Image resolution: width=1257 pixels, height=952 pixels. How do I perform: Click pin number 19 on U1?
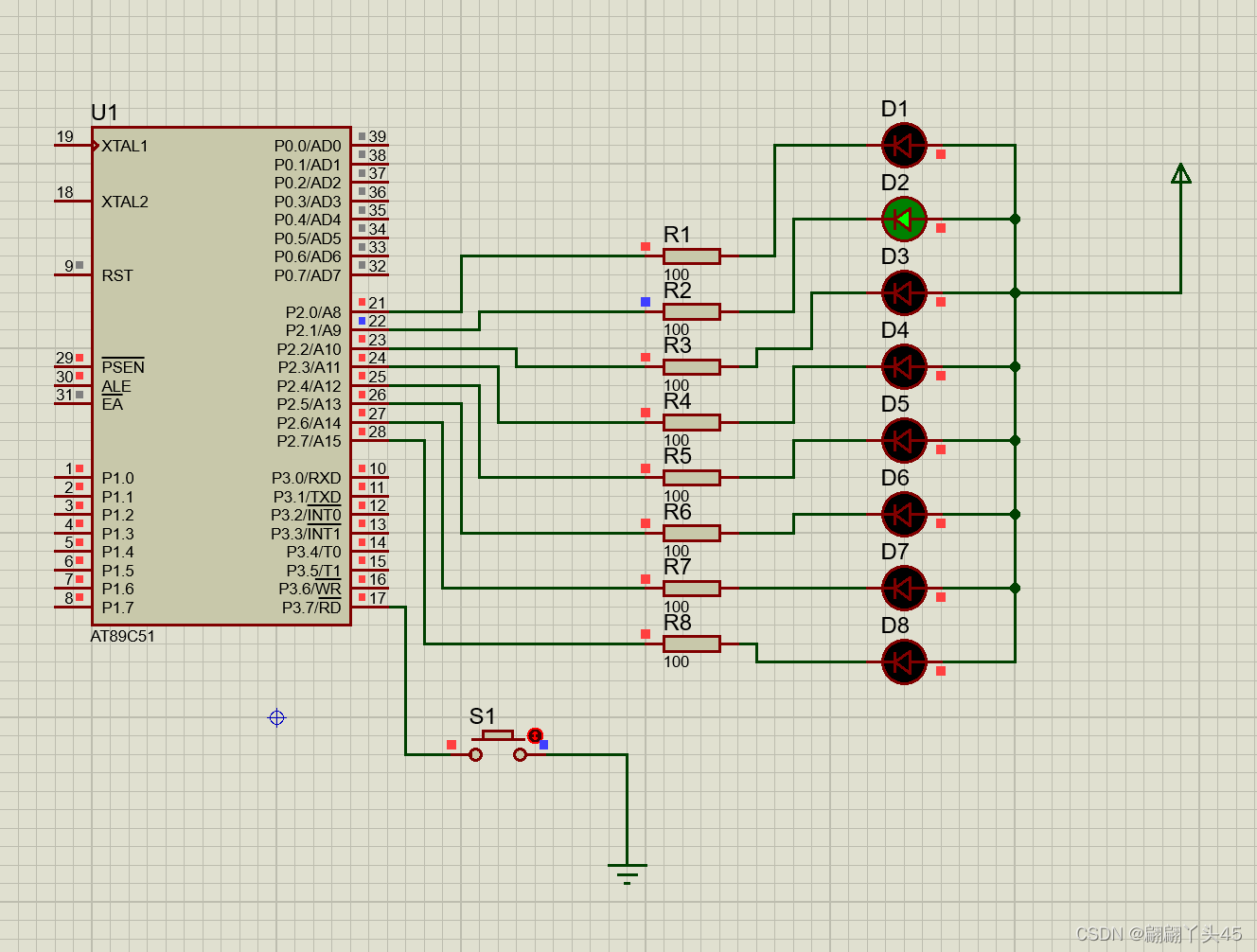(64, 136)
